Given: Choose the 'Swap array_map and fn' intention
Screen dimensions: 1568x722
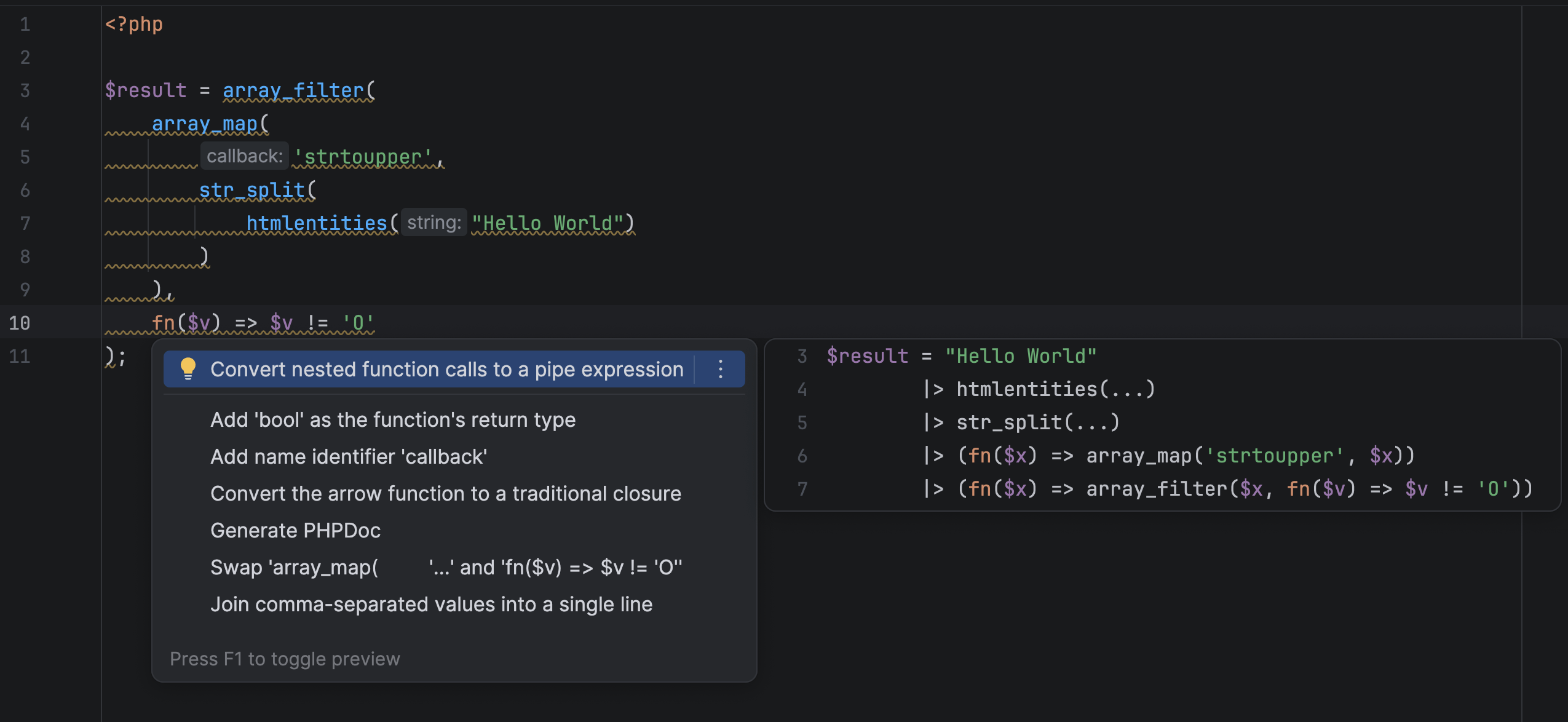Looking at the screenshot, I should pyautogui.click(x=447, y=566).
